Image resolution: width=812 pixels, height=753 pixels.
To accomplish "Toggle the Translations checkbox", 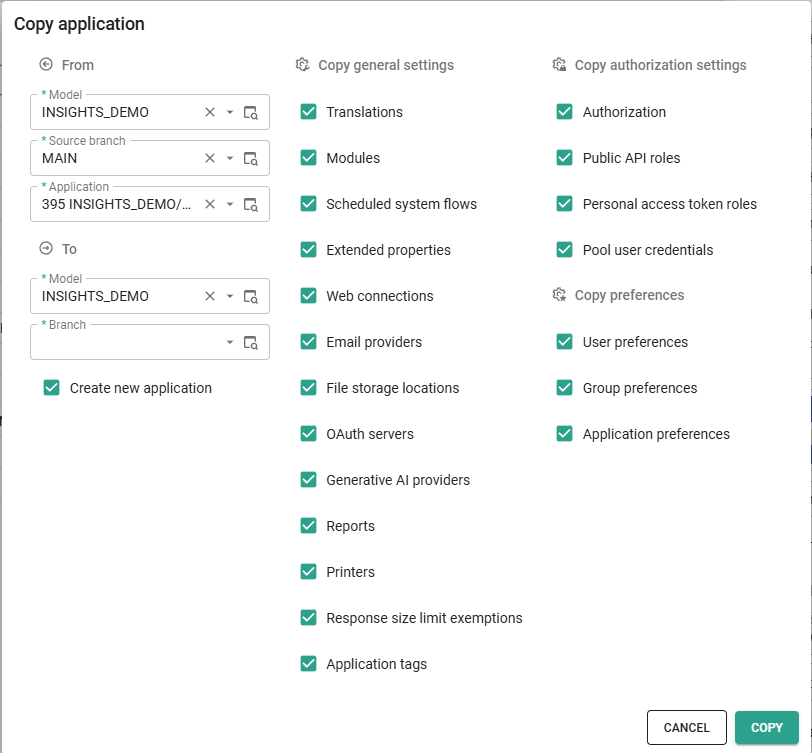I will (309, 112).
